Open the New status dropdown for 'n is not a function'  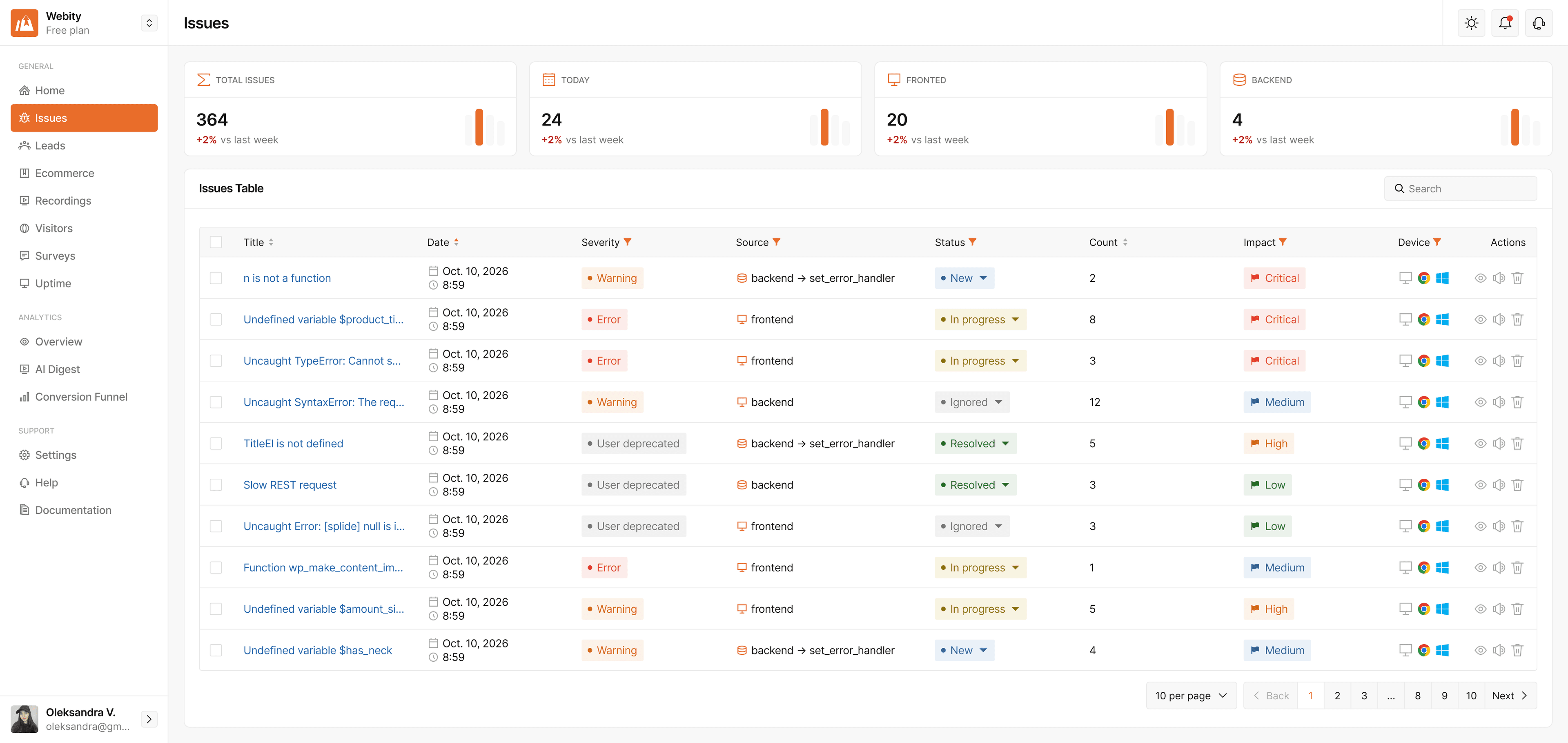tap(964, 278)
